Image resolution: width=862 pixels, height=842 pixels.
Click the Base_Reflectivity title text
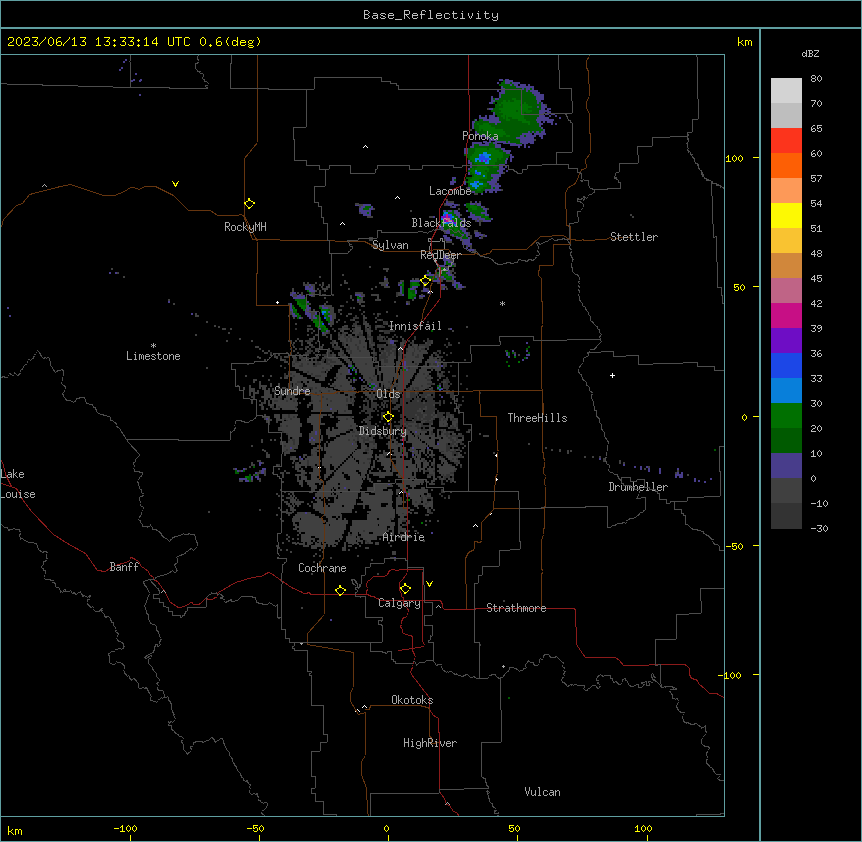(x=431, y=15)
